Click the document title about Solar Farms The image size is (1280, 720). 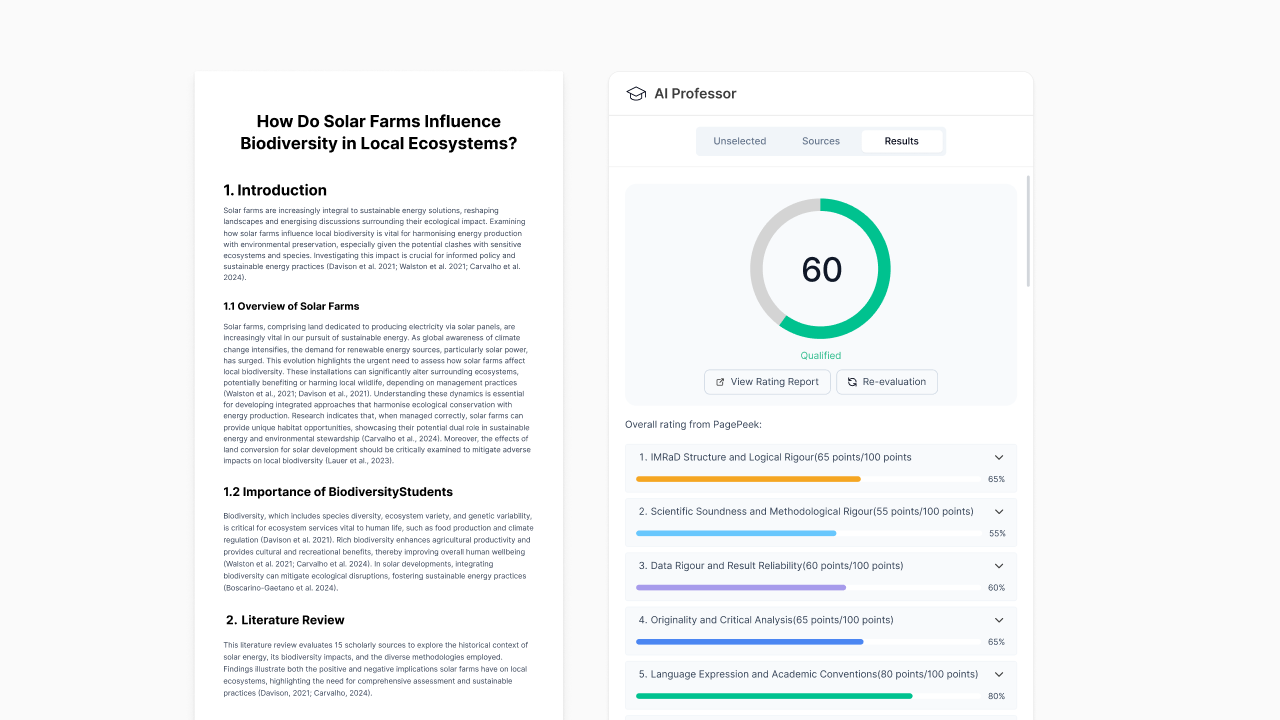pos(378,132)
